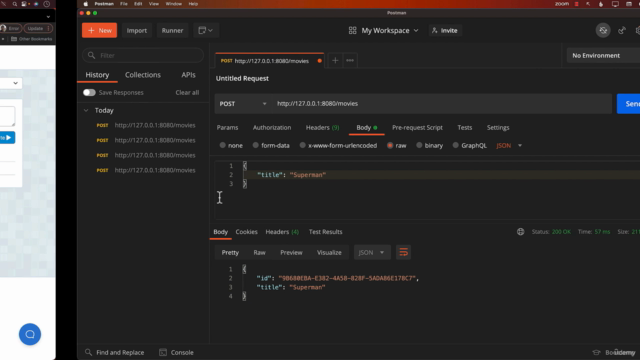The height and width of the screenshot is (360, 640).
Task: Open the My Workspace dropdown
Action: [383, 31]
